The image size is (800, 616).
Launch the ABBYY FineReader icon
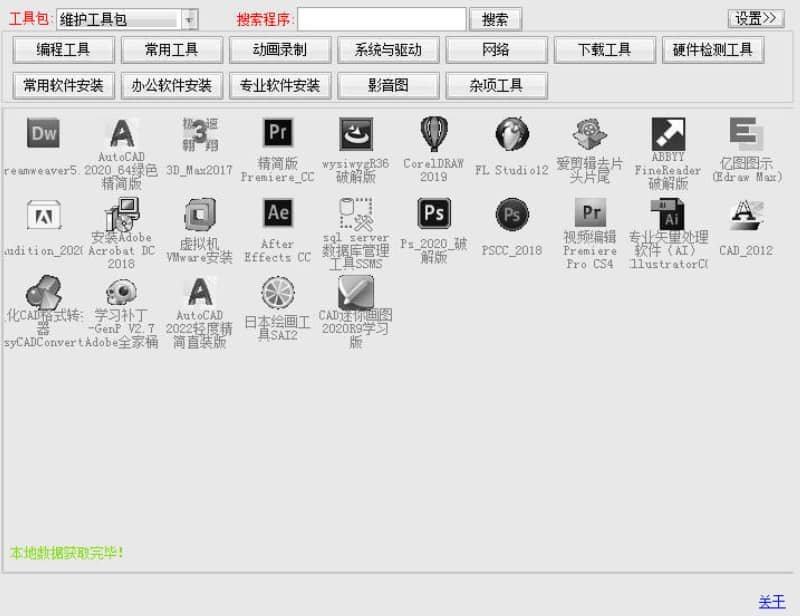(x=668, y=134)
